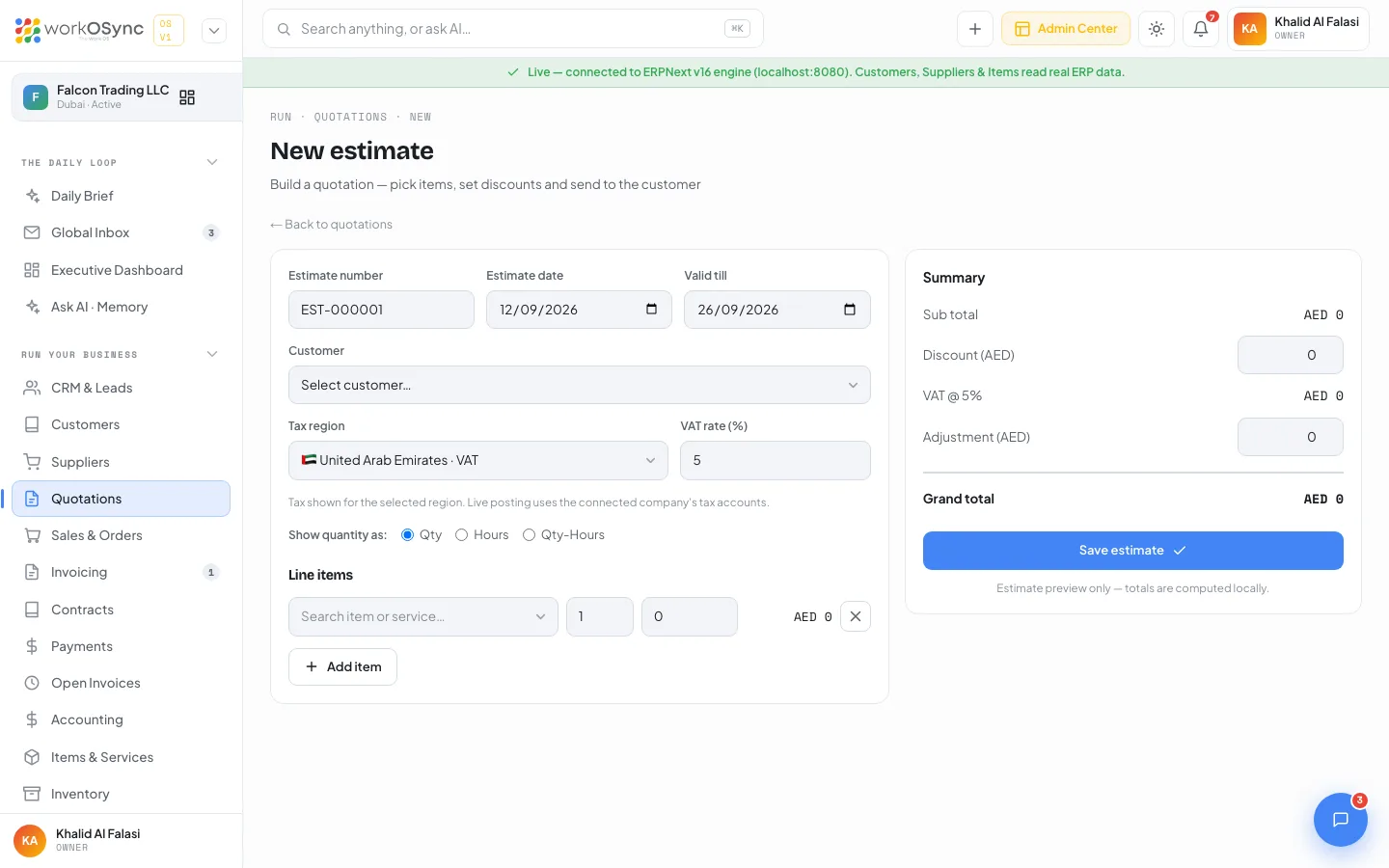The width and height of the screenshot is (1389, 868).
Task: Collapse the Run Your Business section
Action: 212,354
